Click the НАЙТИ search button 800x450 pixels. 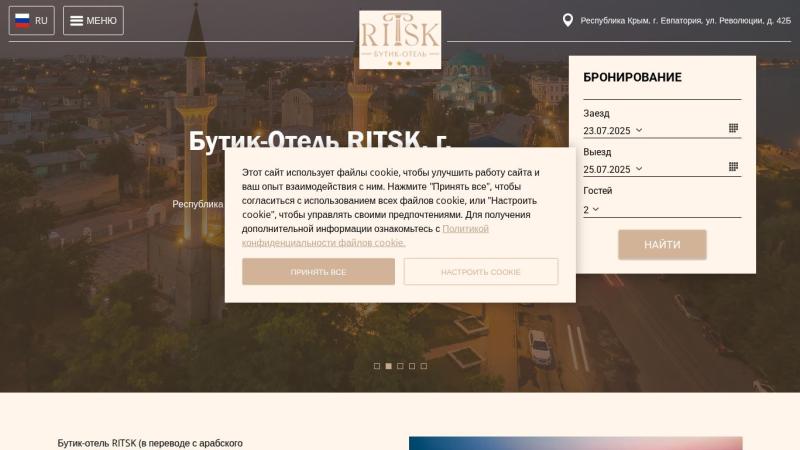point(662,245)
